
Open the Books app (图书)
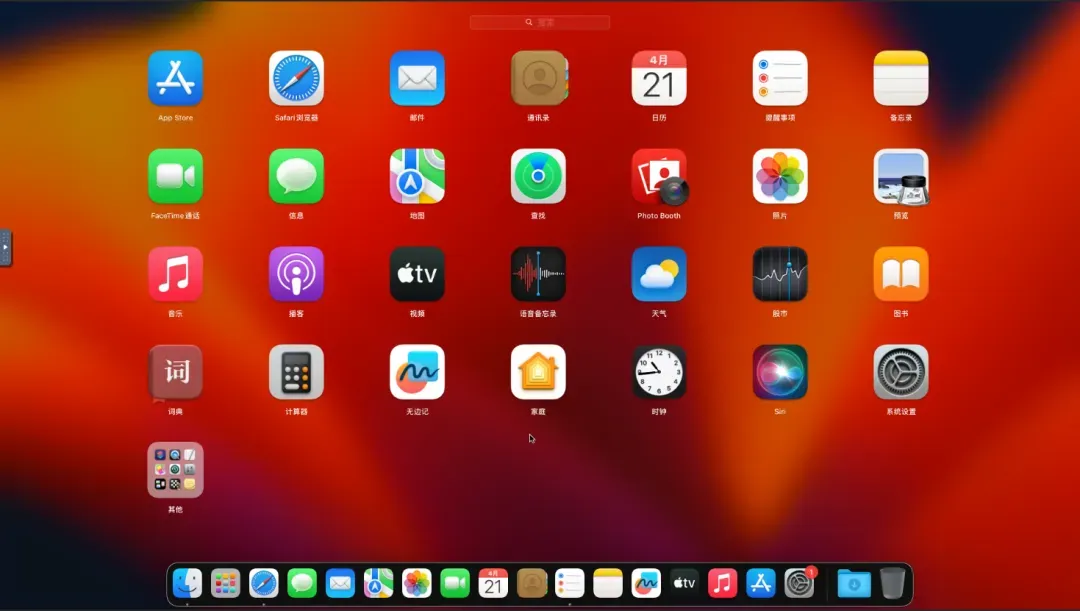click(x=901, y=274)
